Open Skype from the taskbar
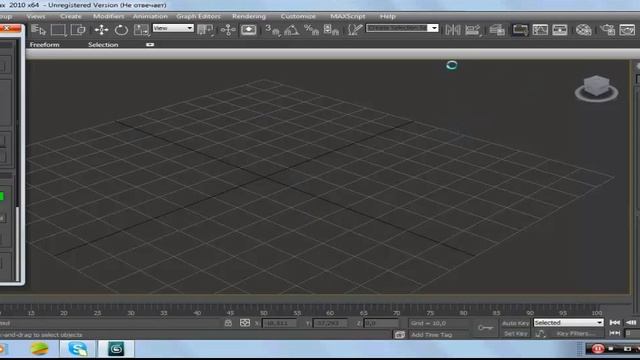640x360 pixels. point(78,349)
